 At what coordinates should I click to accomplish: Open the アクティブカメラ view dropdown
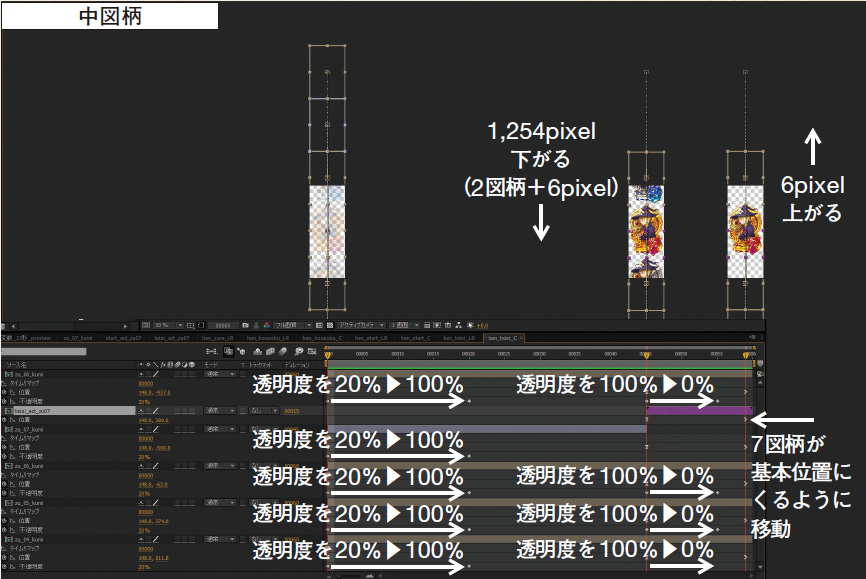point(361,325)
